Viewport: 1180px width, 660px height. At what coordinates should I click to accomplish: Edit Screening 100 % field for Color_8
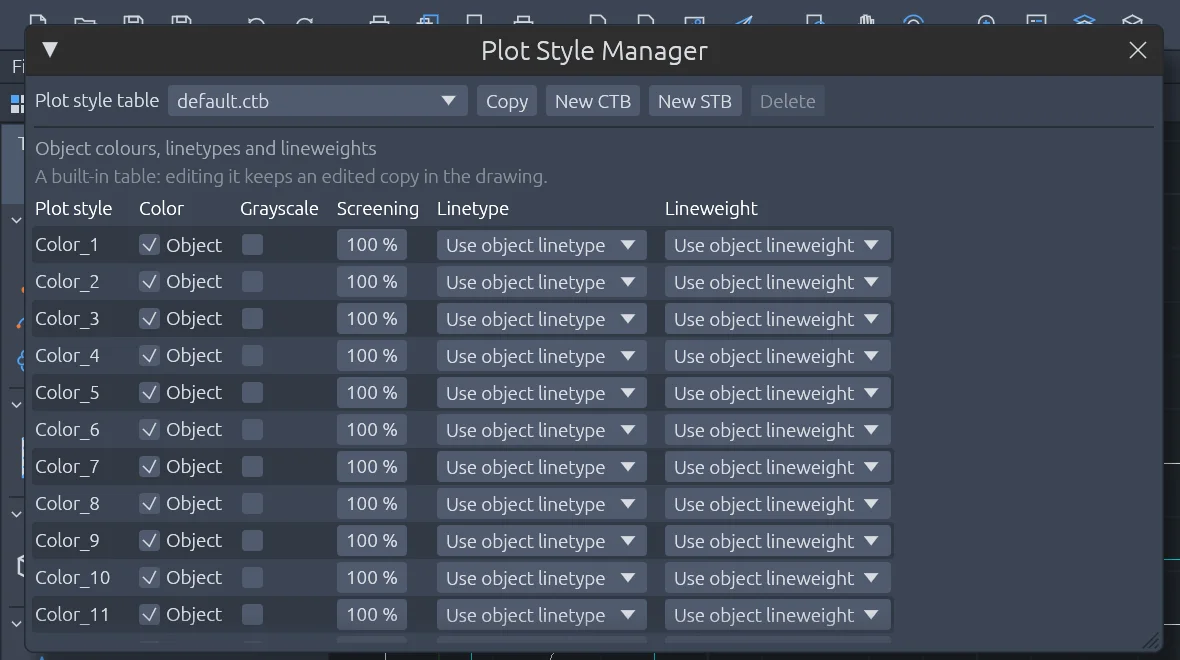372,503
